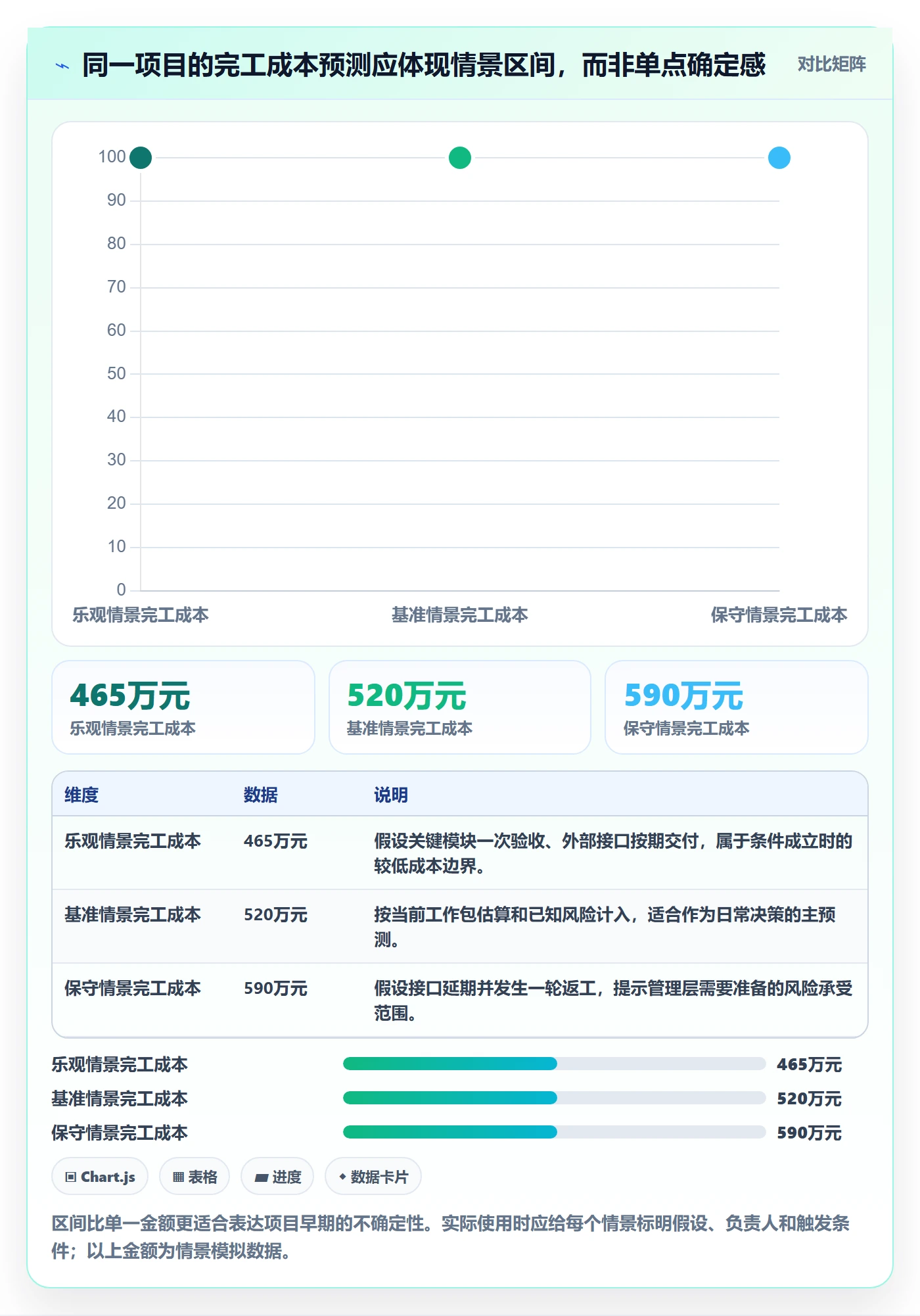Select the green 基准情景 data point
The image size is (920, 1316).
pos(460,158)
